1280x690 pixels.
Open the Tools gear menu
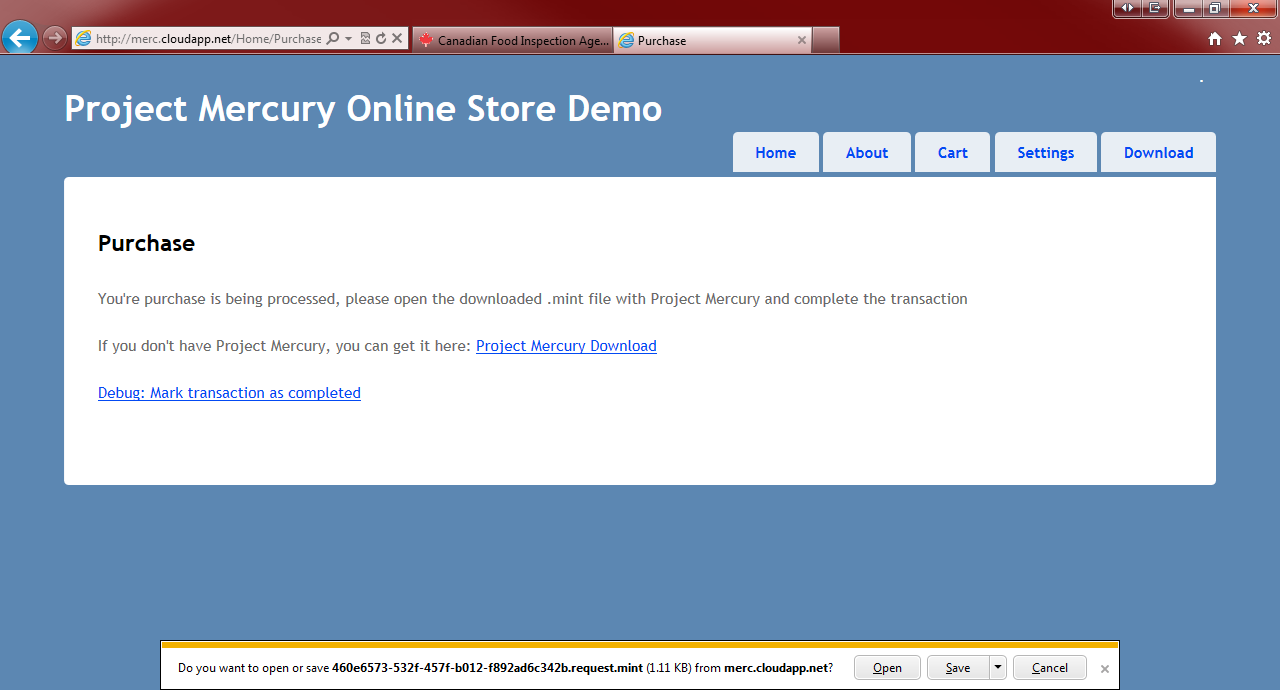[x=1264, y=38]
